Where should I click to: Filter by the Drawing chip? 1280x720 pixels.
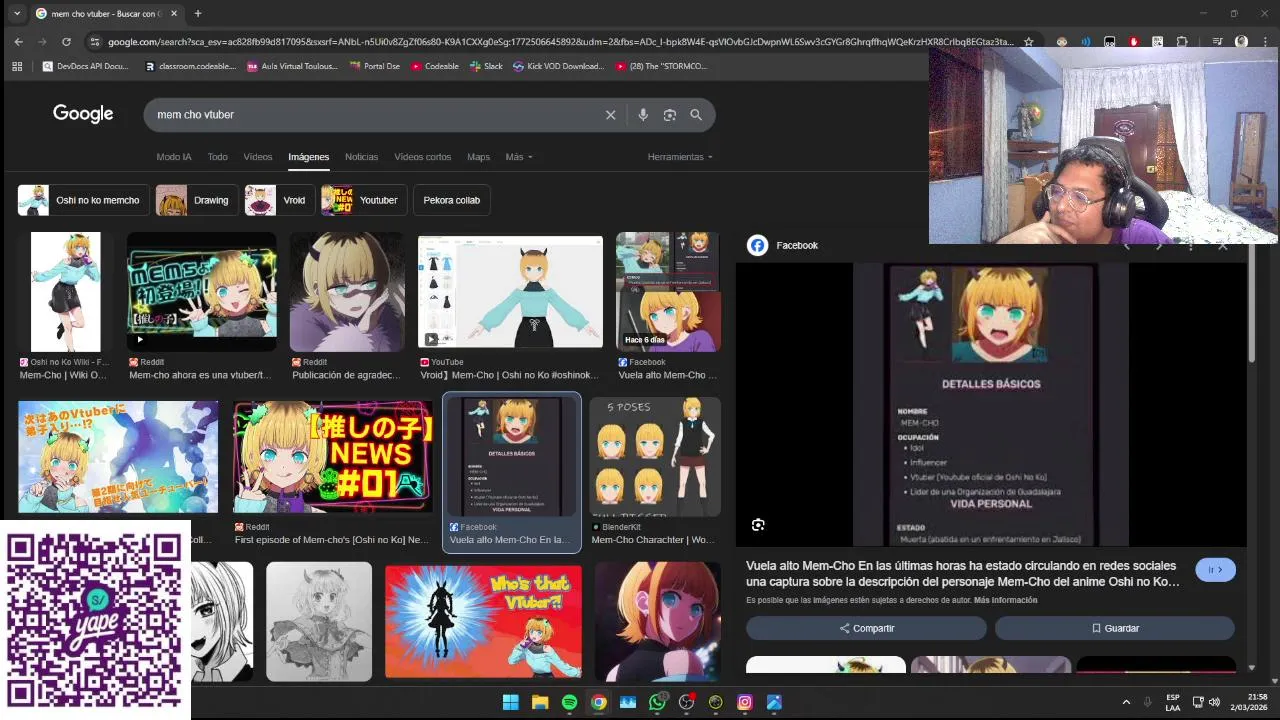(x=197, y=200)
